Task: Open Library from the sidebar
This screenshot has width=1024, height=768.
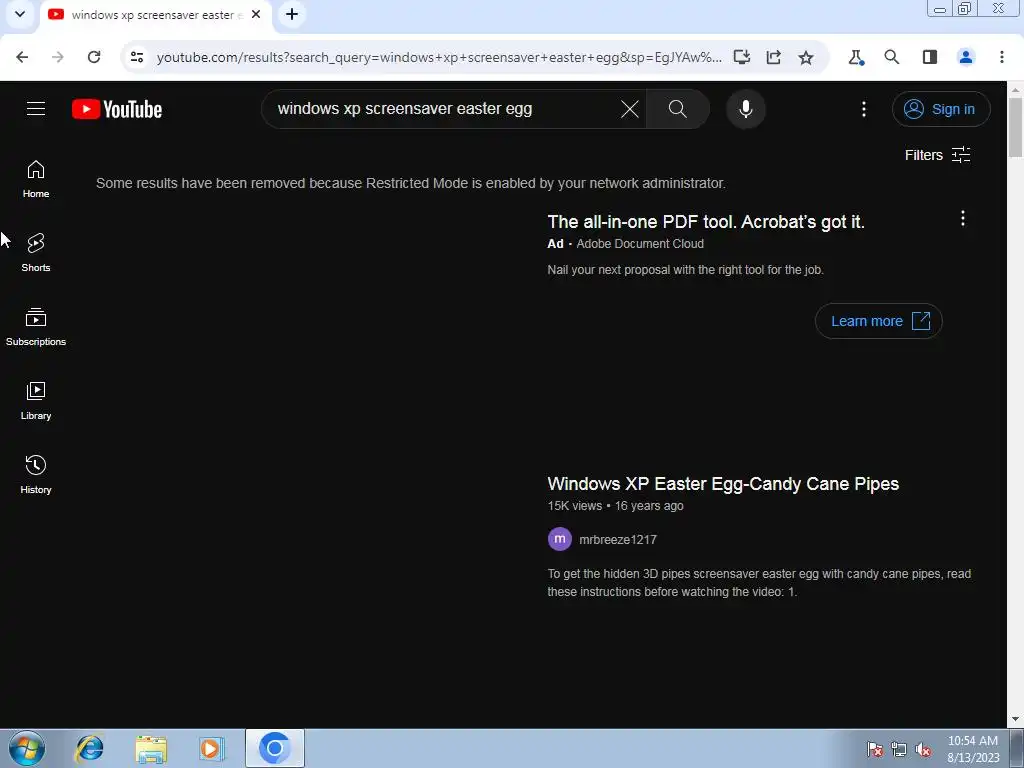Action: click(x=36, y=400)
